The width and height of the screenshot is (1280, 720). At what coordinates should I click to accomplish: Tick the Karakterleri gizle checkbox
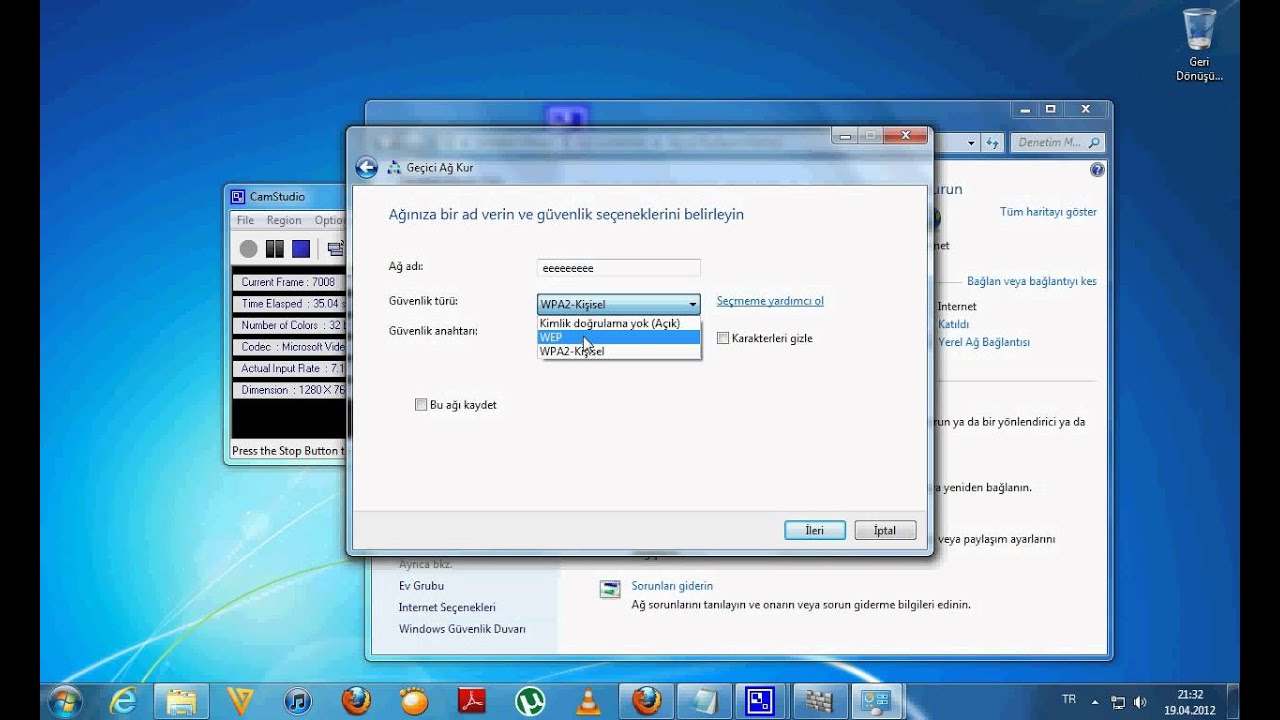[x=723, y=339]
